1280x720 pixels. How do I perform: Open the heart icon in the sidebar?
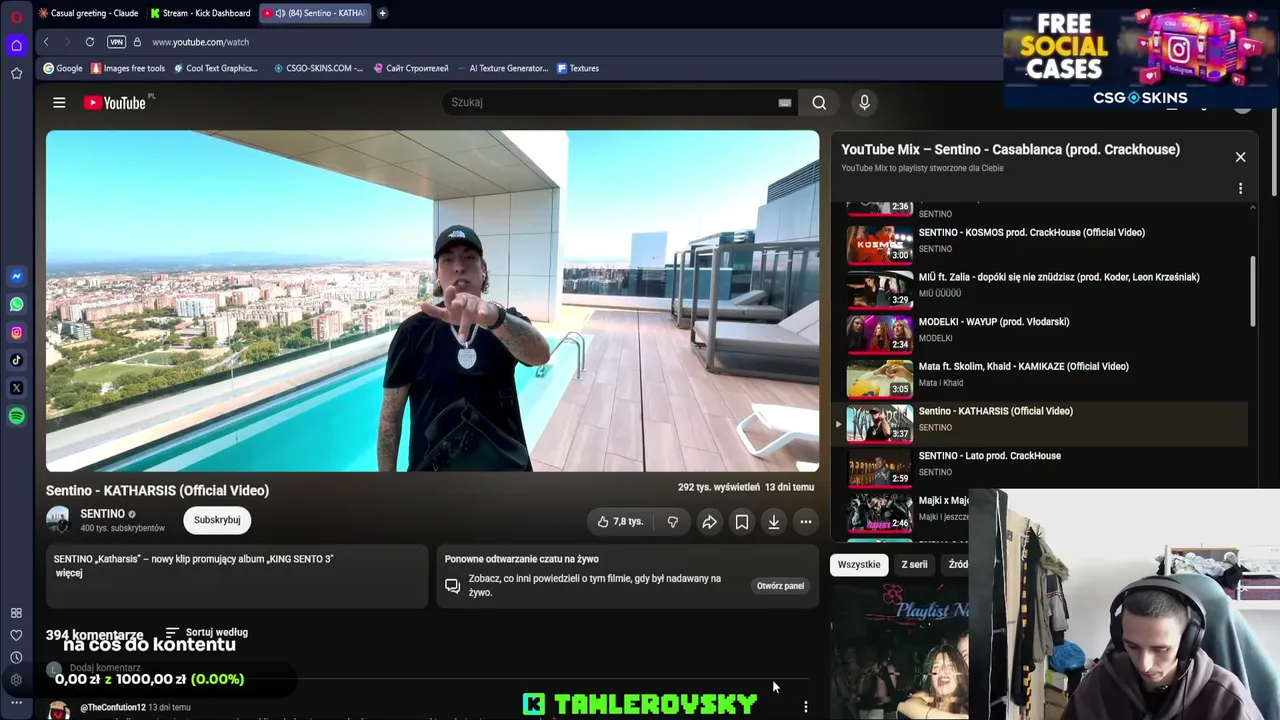[x=16, y=635]
